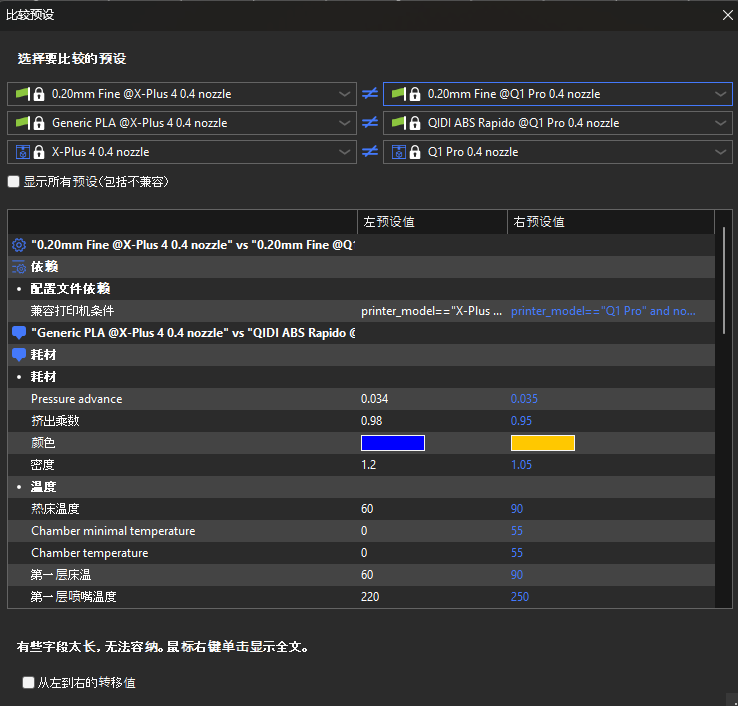This screenshot has height=706, width=738.
Task: Click the settings icon next to 依赖
Action: tap(19, 267)
